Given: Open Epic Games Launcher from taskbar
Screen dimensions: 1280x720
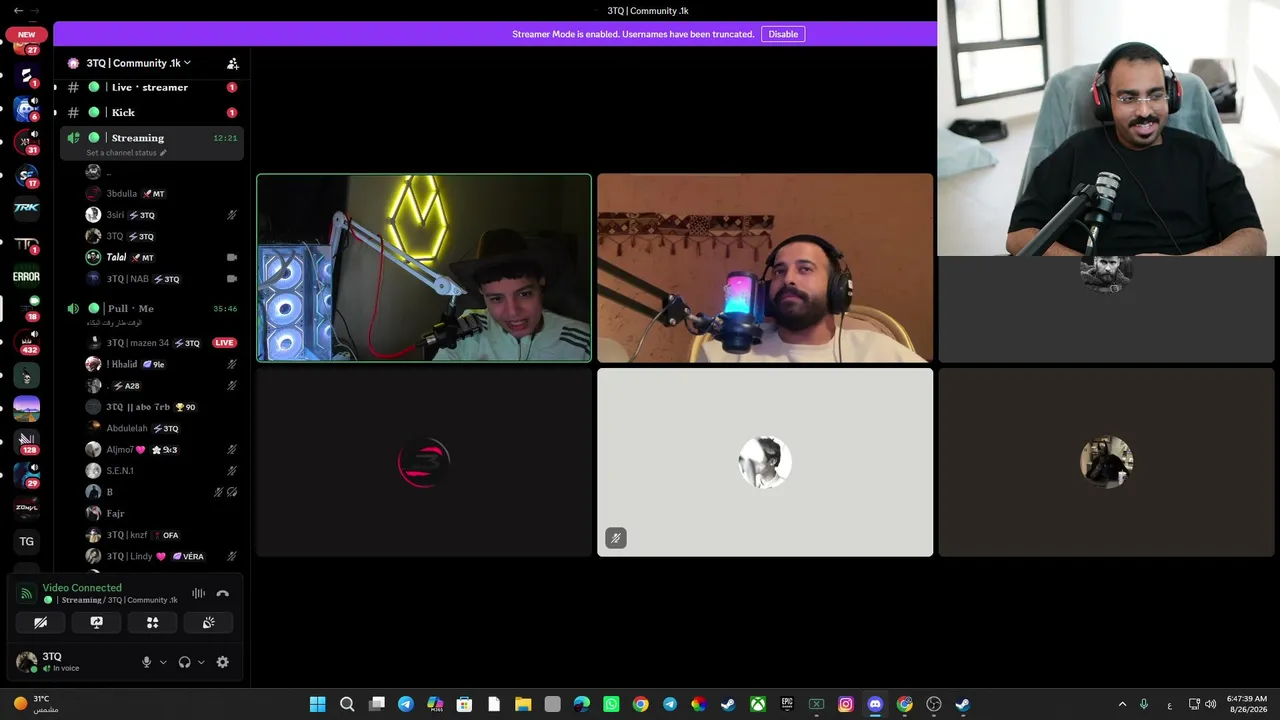Looking at the screenshot, I should 787,704.
